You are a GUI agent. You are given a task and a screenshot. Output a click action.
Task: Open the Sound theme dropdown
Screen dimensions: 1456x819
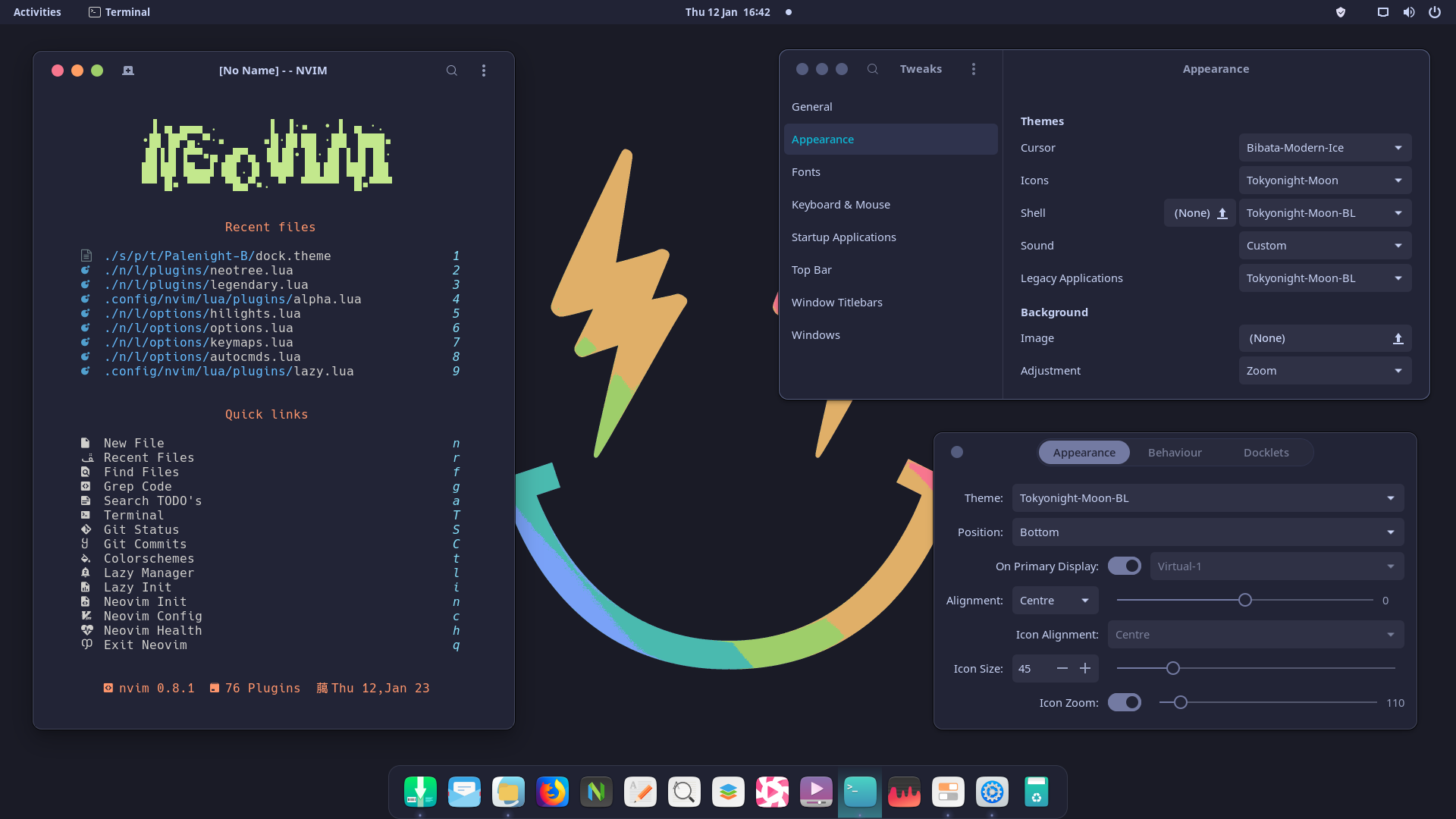(1325, 246)
